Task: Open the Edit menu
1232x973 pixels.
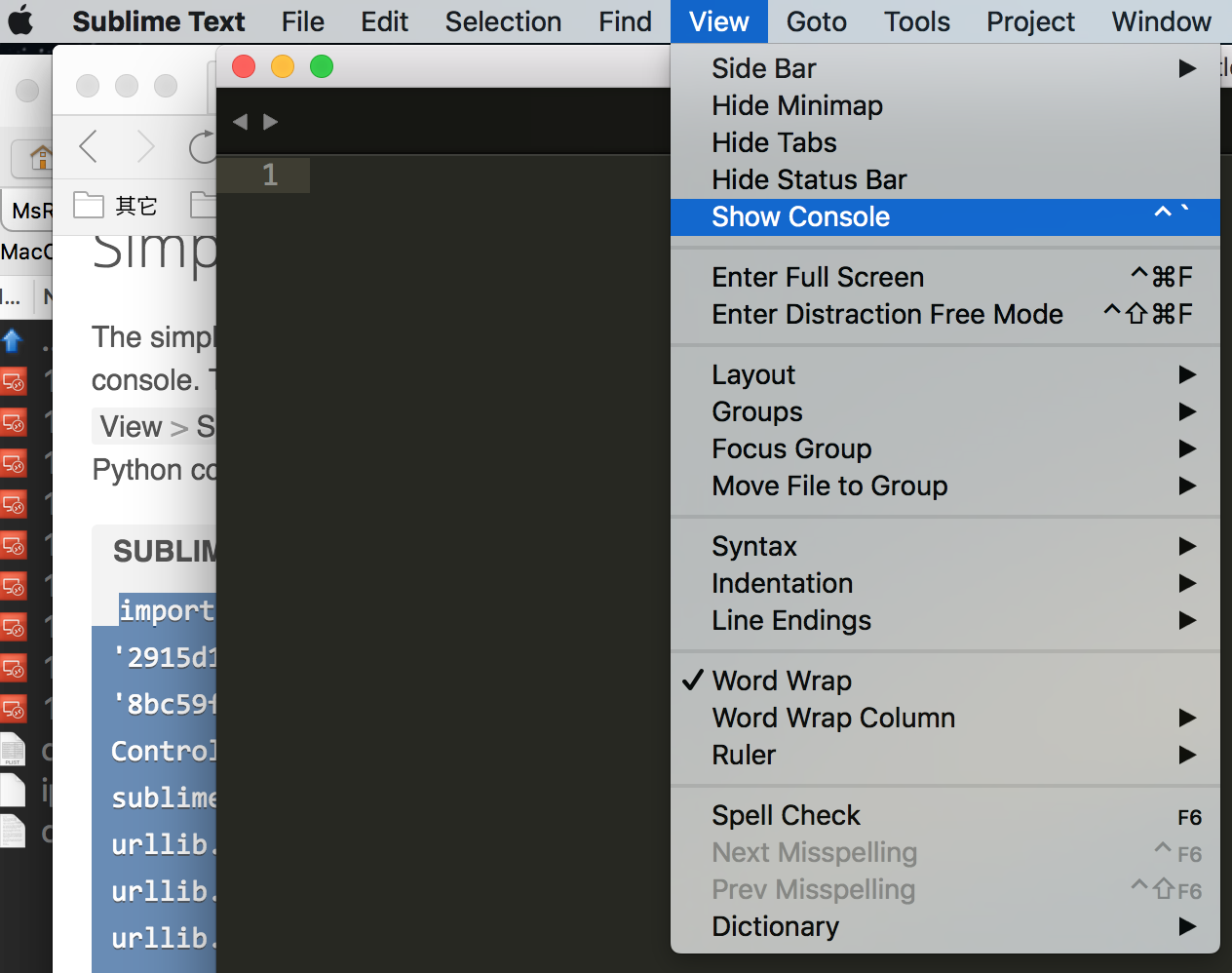Action: tap(384, 21)
